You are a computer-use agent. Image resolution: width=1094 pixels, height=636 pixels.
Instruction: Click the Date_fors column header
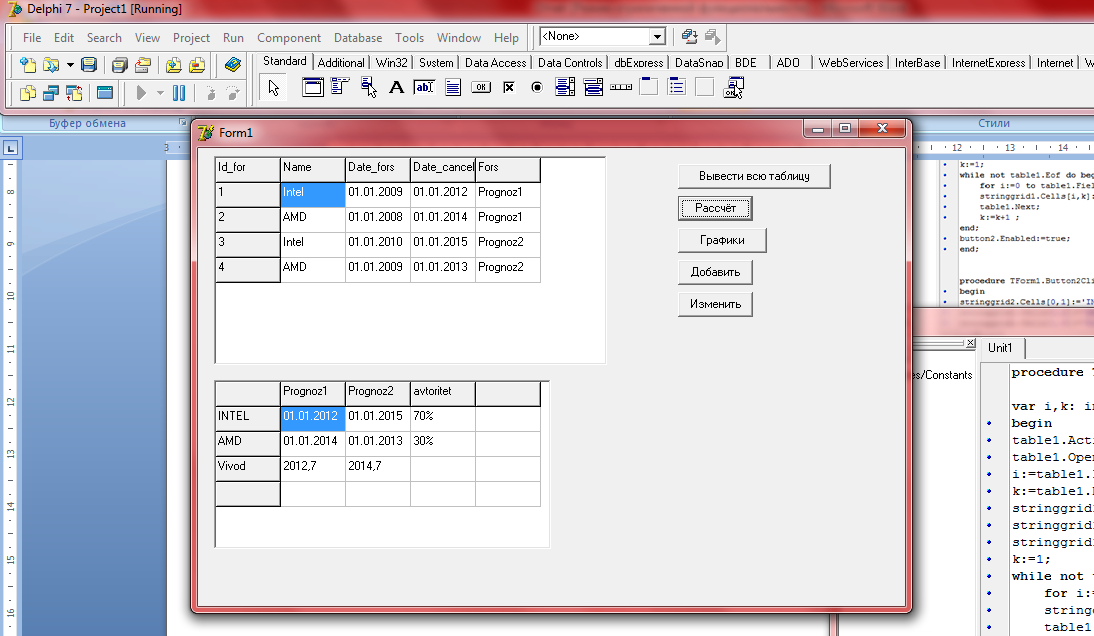(377, 169)
